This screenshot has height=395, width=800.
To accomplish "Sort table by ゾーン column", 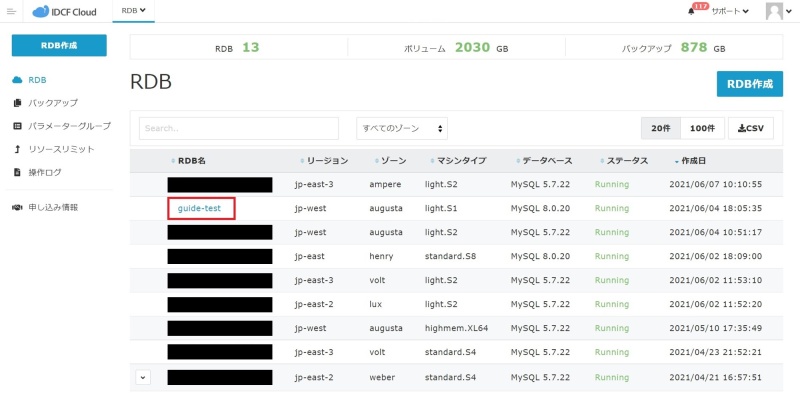I will (390, 161).
